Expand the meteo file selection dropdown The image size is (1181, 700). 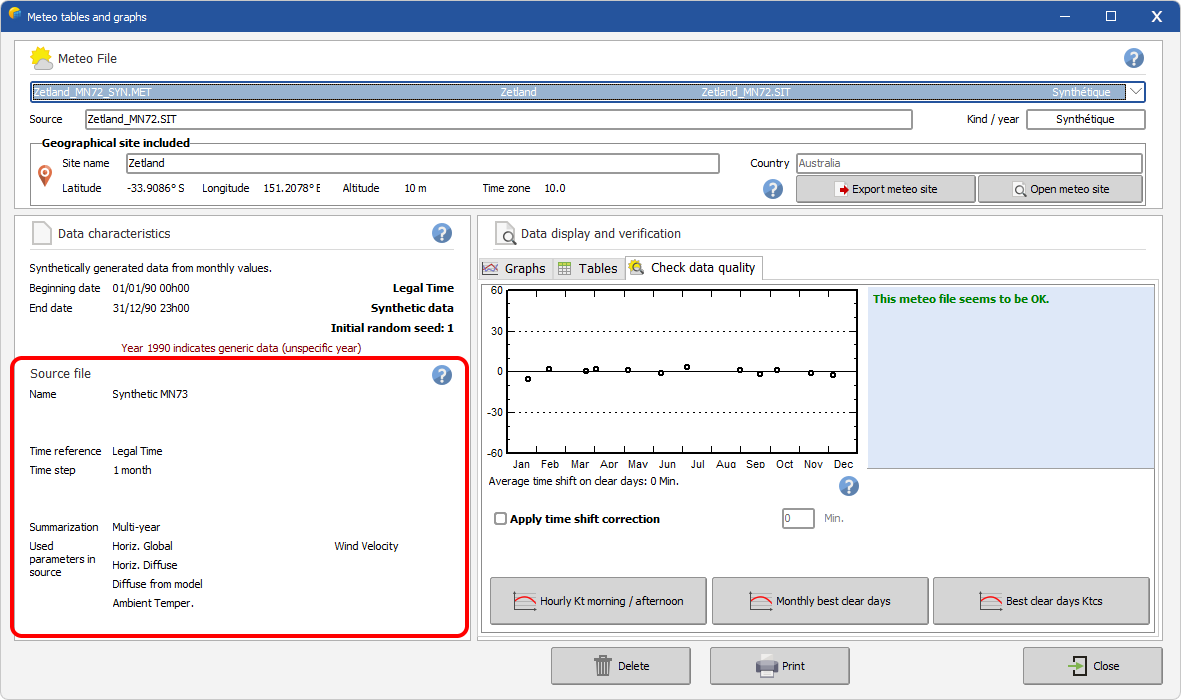1135,92
